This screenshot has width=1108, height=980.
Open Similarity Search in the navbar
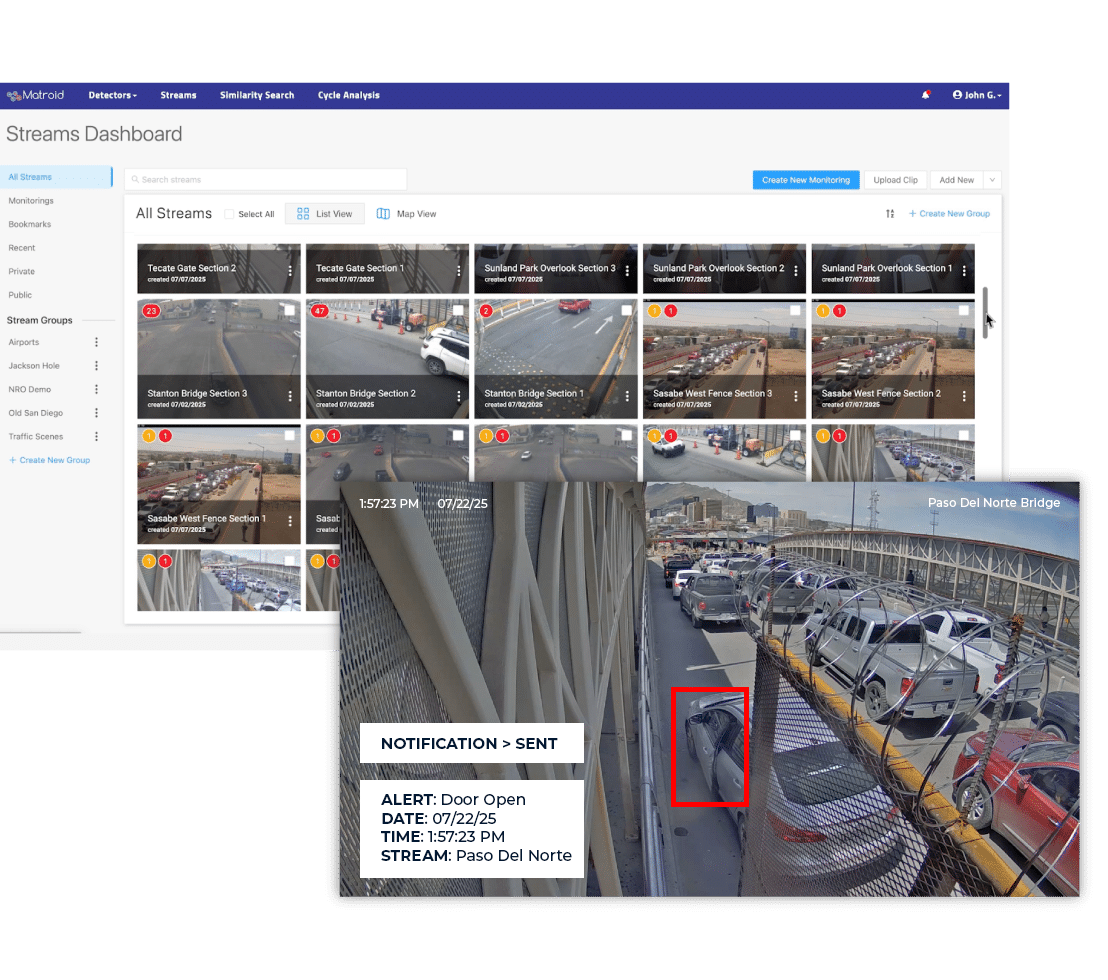[x=257, y=95]
